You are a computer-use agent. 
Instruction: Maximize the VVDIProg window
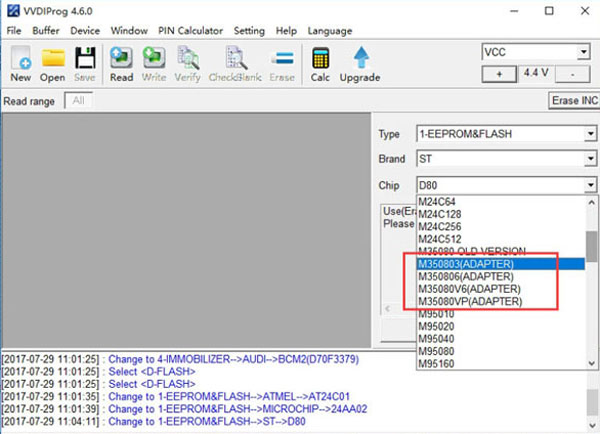point(549,11)
